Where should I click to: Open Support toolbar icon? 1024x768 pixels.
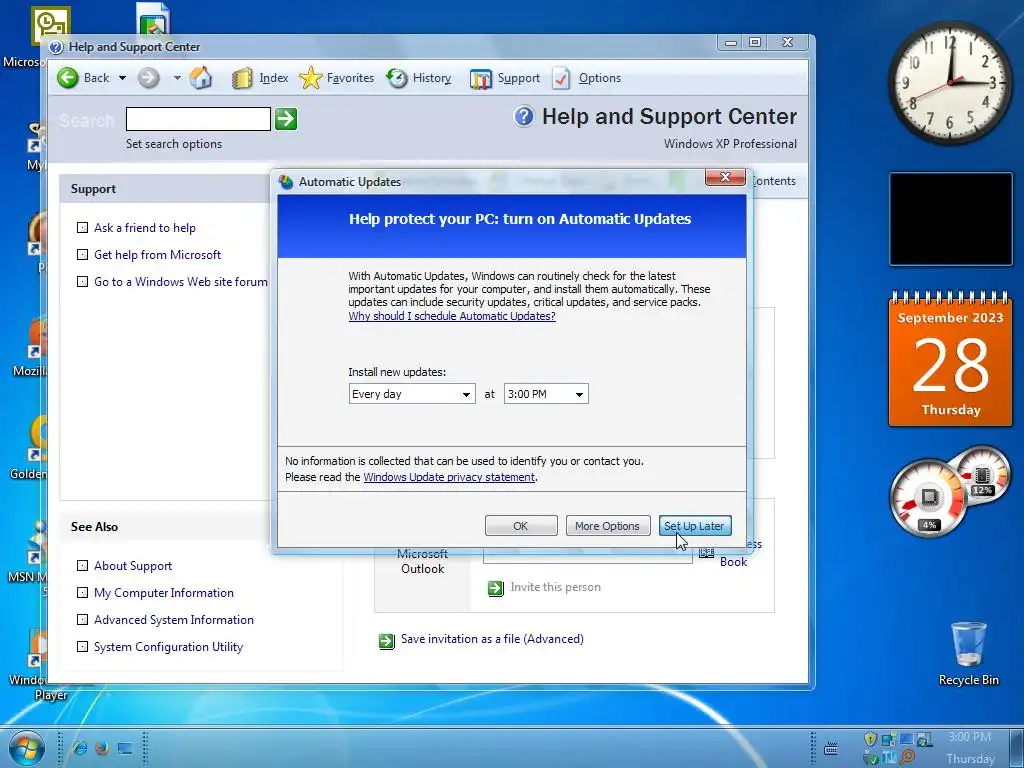coord(481,79)
